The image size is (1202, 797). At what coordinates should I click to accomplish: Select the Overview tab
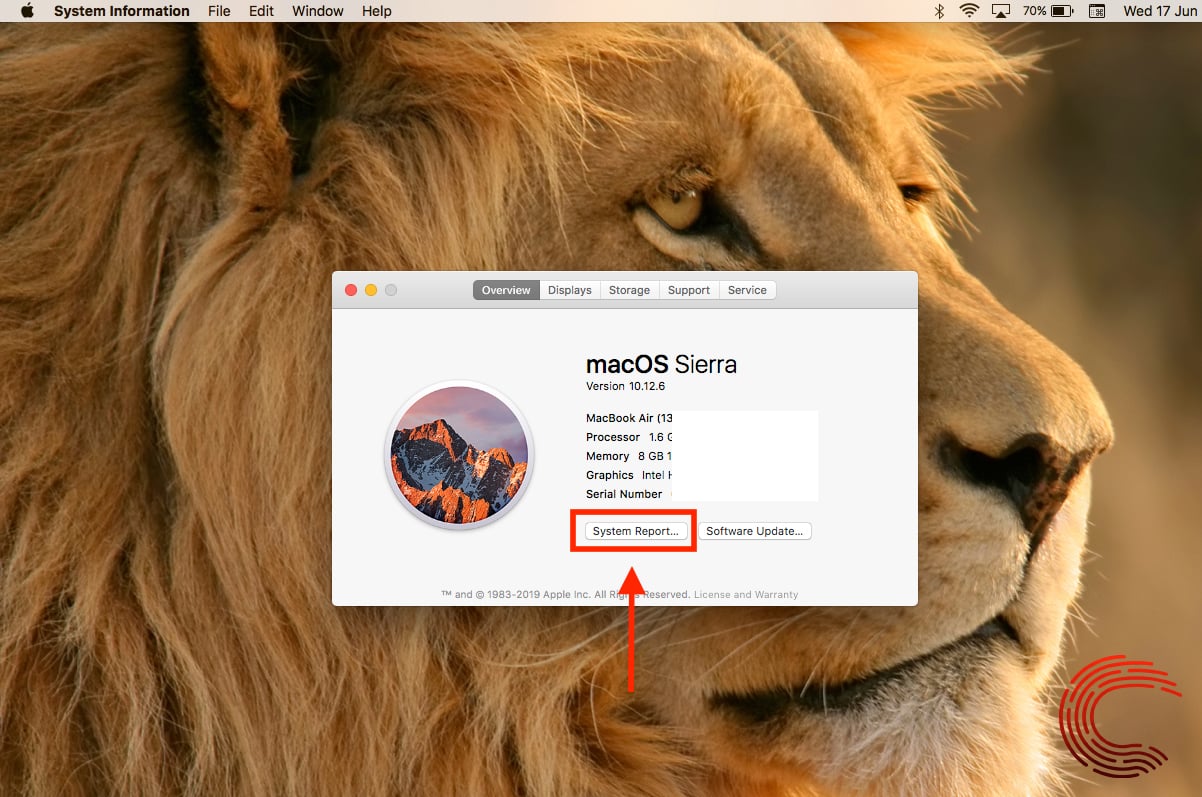click(506, 290)
